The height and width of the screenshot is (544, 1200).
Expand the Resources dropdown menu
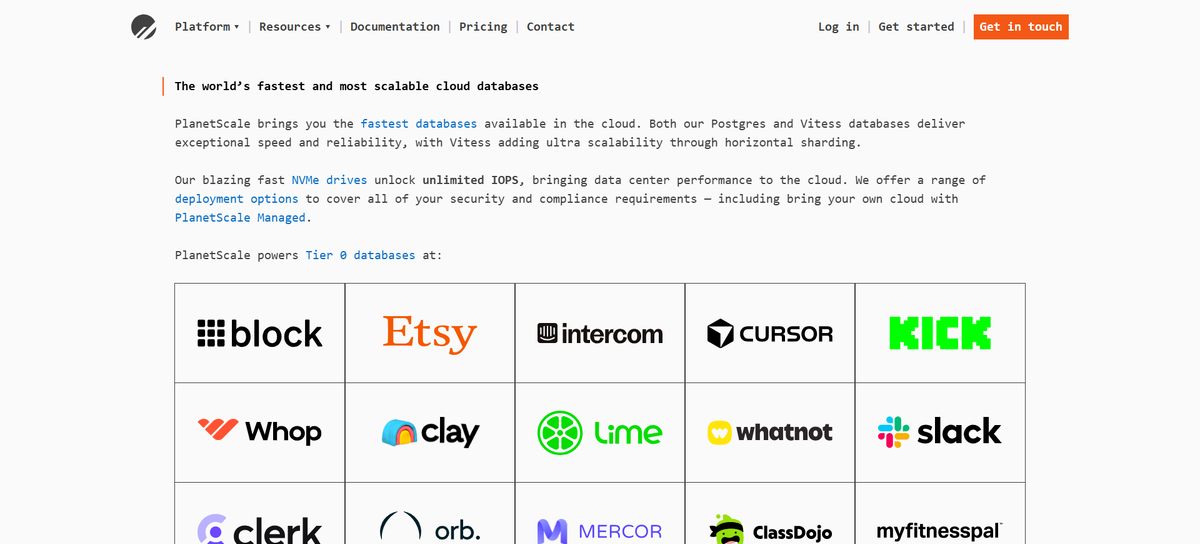coord(295,27)
